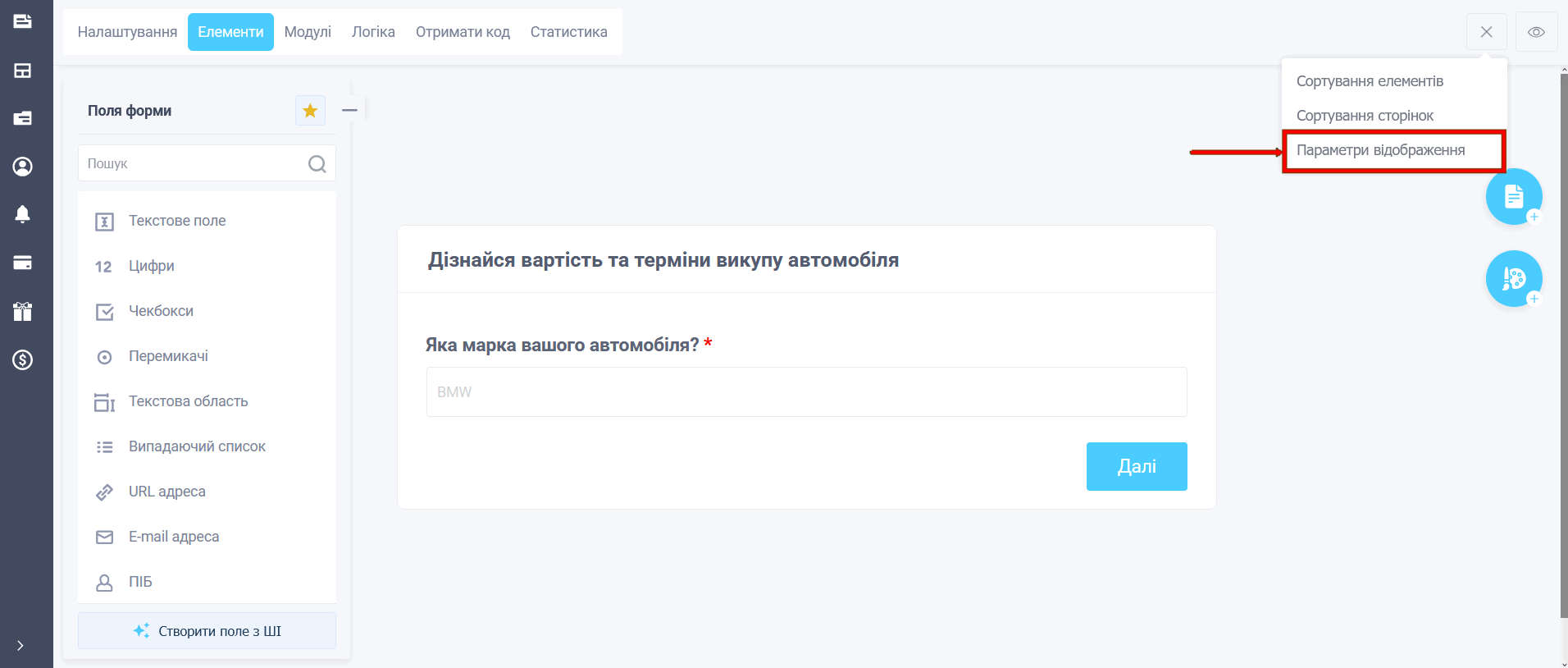Click the add page round button
The height and width of the screenshot is (668, 1568).
point(1514,197)
